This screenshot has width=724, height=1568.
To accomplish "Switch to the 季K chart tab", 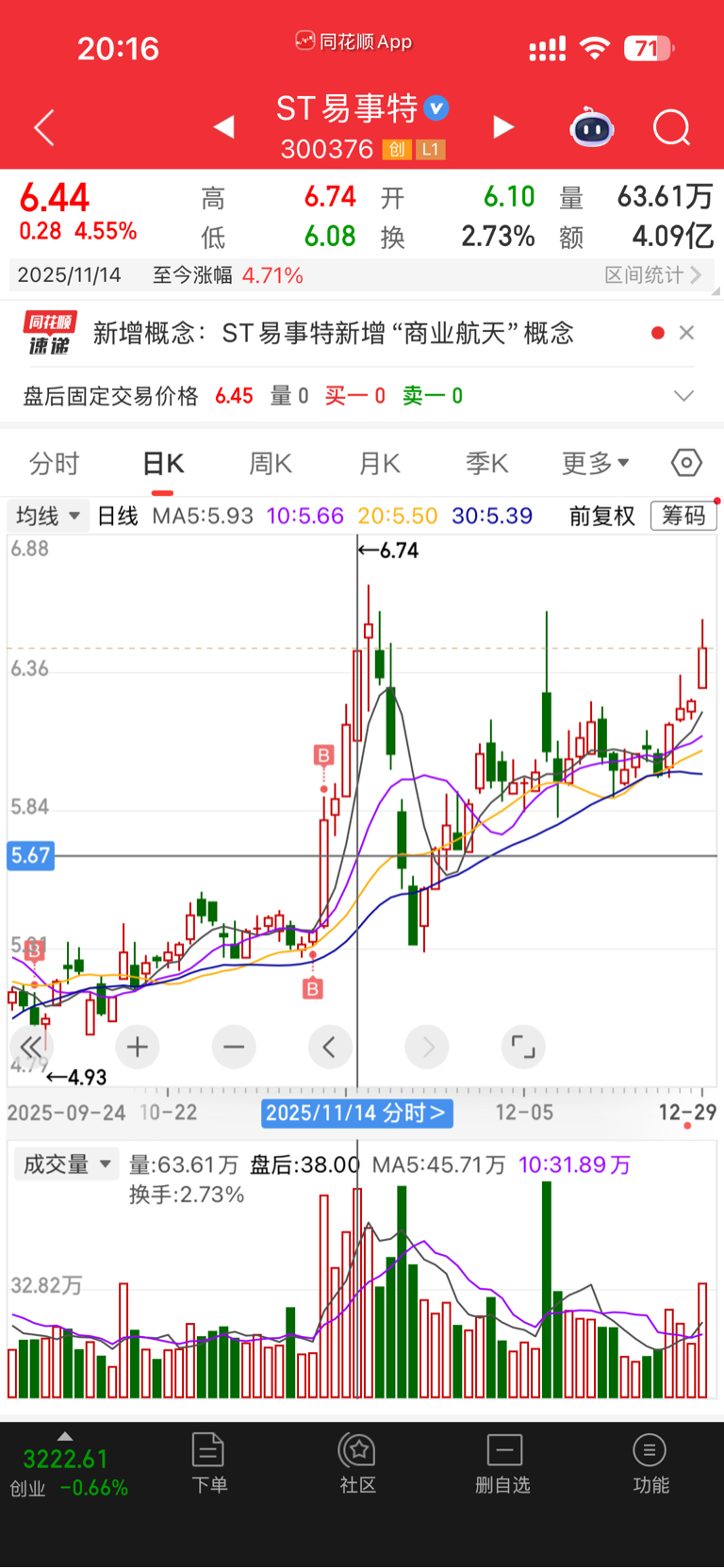I will click(x=486, y=464).
